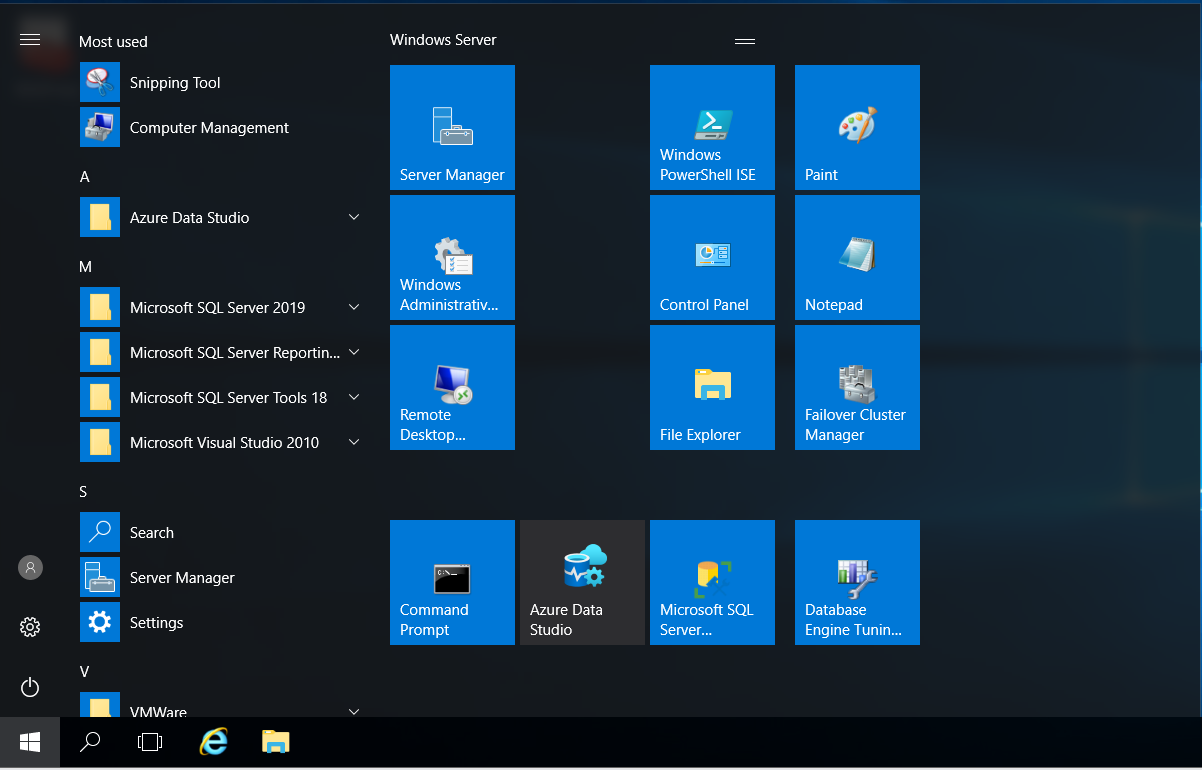Launch Internet Explorer from taskbar
Viewport: 1202px width, 770px height.
tap(213, 742)
